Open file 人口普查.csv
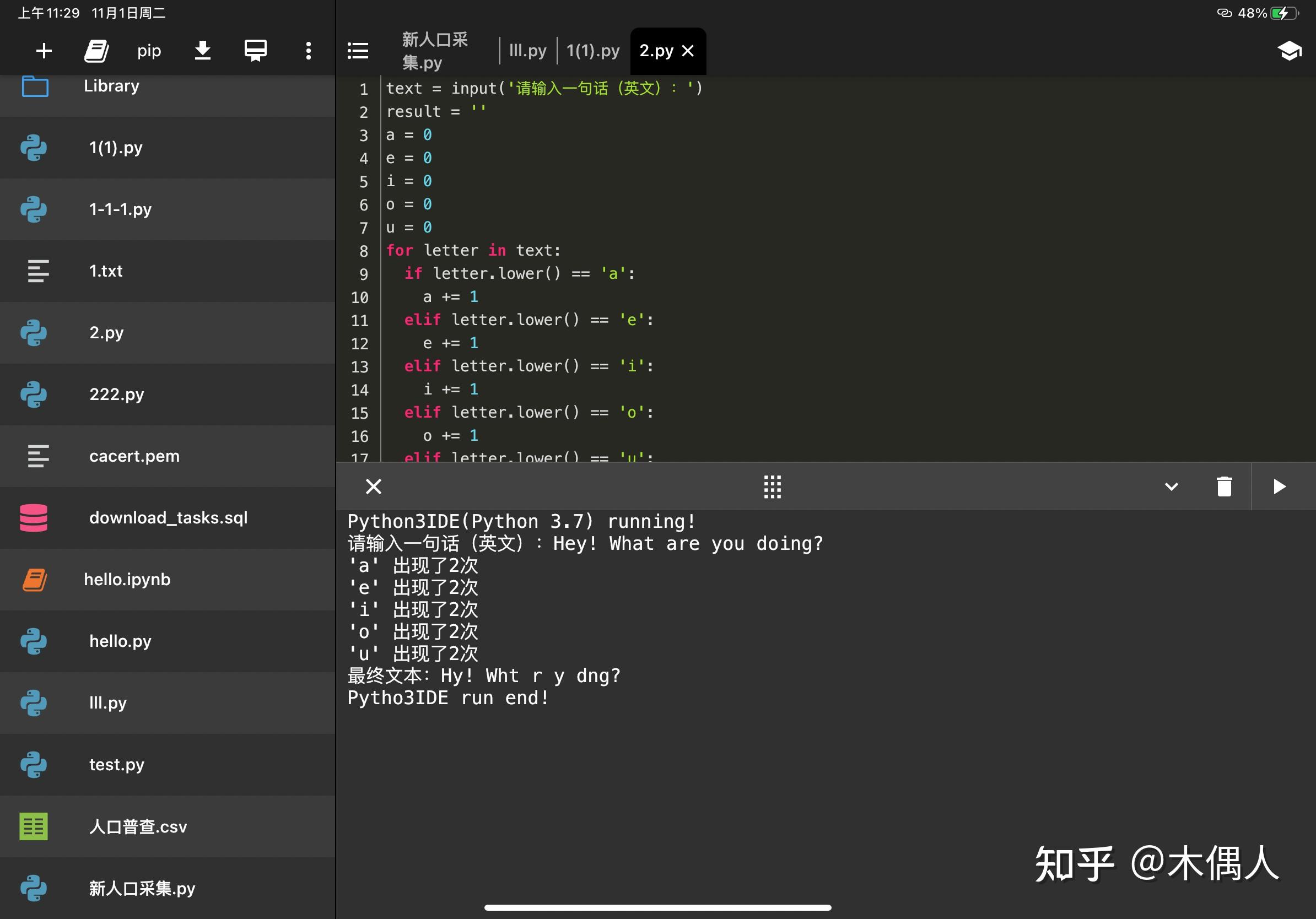 [168, 827]
